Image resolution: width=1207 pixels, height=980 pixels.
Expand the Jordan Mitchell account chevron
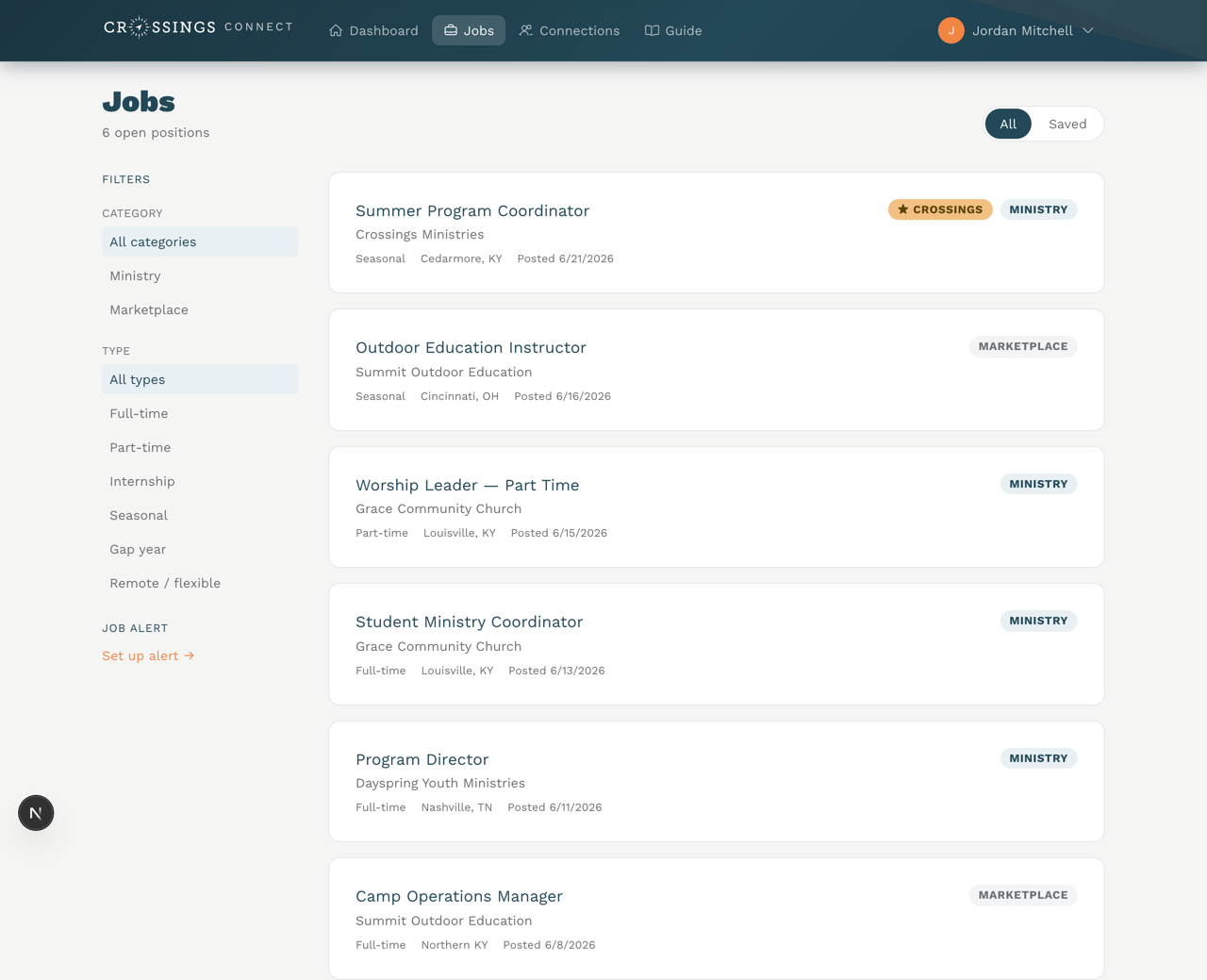[x=1088, y=30]
